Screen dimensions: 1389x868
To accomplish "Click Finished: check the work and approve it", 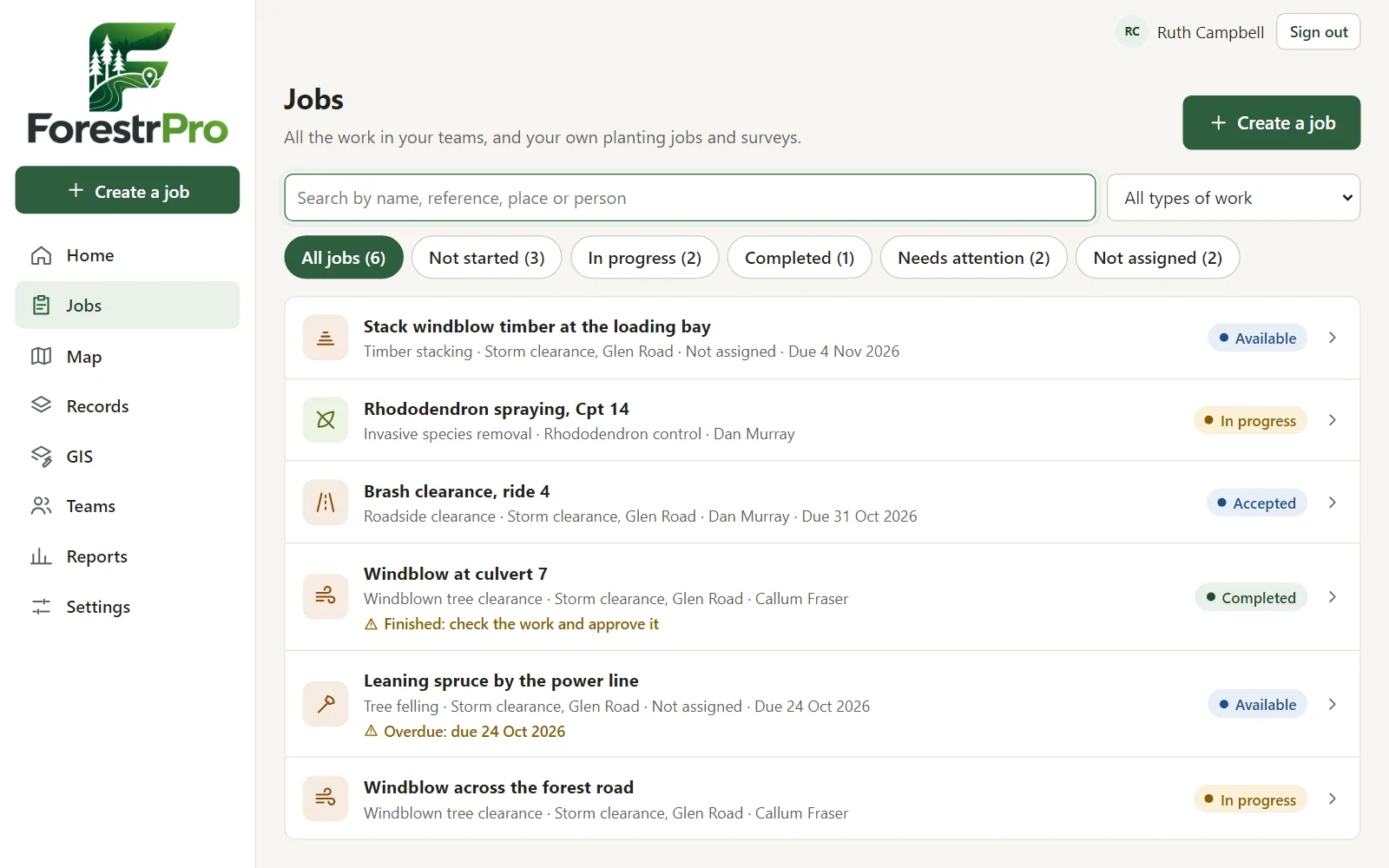I will tap(511, 624).
